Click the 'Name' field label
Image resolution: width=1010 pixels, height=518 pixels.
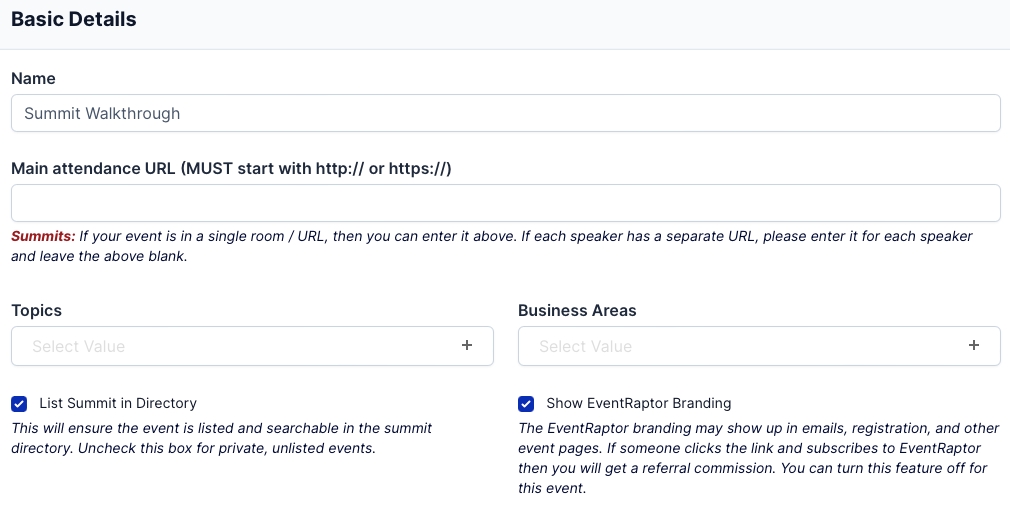pyautogui.click(x=33, y=78)
